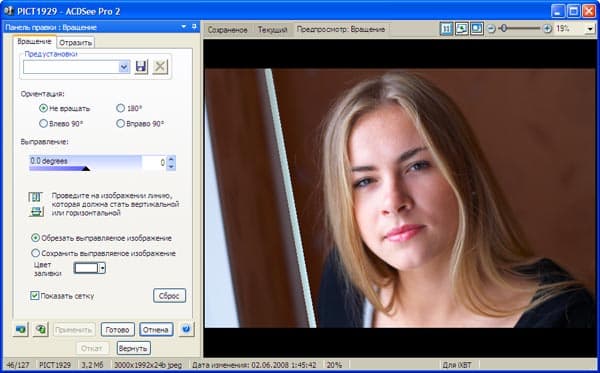This screenshot has width=600, height=373.
Task: Open the Цвет заливки color dropdown arrow
Action: [x=102, y=268]
